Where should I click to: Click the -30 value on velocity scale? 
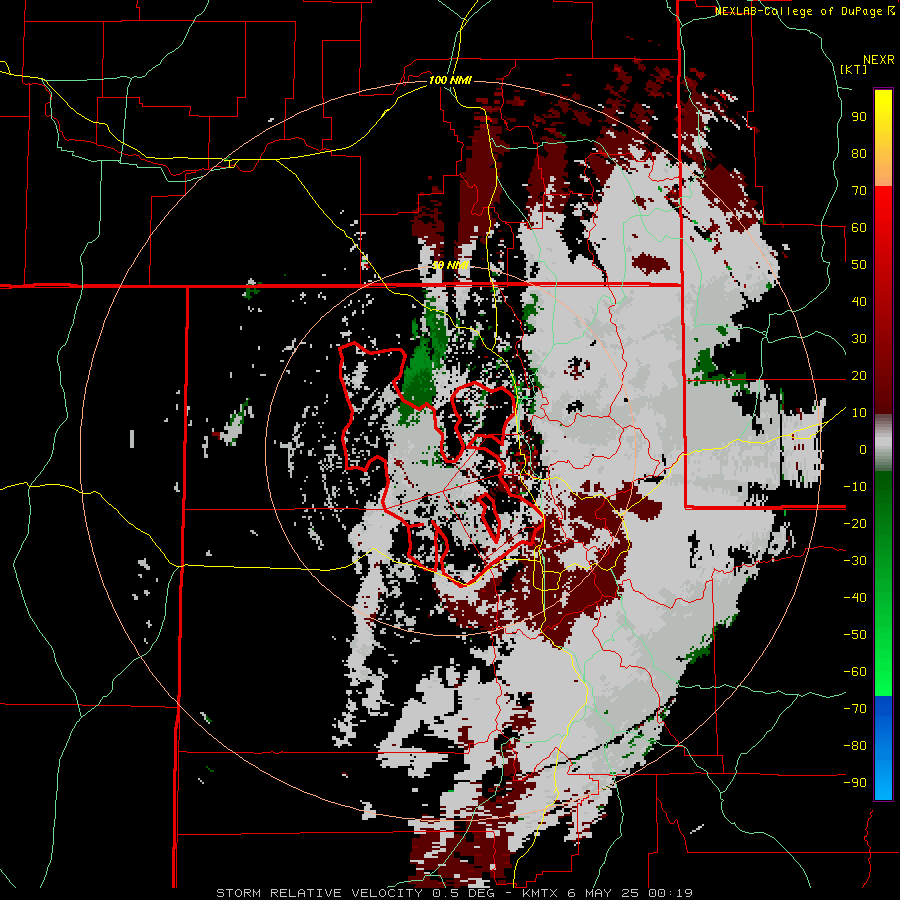pyautogui.click(x=855, y=561)
